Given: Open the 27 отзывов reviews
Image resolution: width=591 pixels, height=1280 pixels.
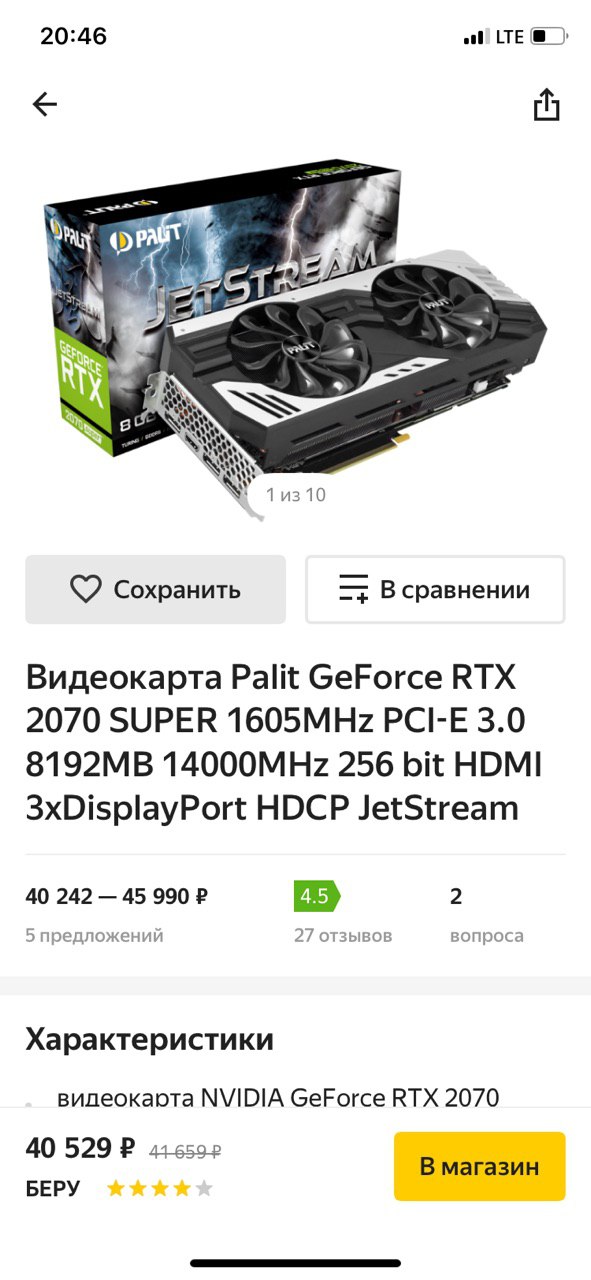Looking at the screenshot, I should tap(343, 936).
